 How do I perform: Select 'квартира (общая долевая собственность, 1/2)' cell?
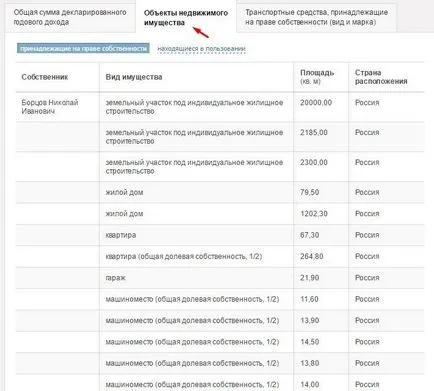point(184,256)
